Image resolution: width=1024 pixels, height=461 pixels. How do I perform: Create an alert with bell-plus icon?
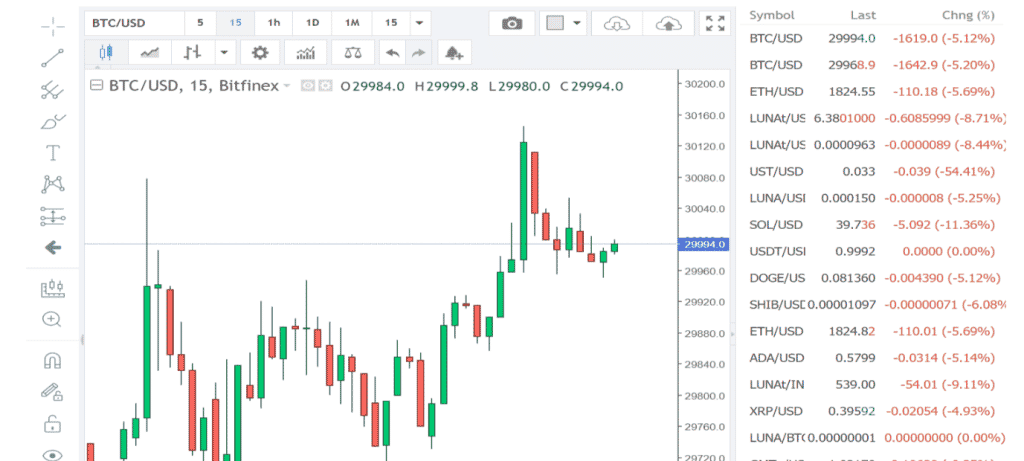pyautogui.click(x=454, y=52)
